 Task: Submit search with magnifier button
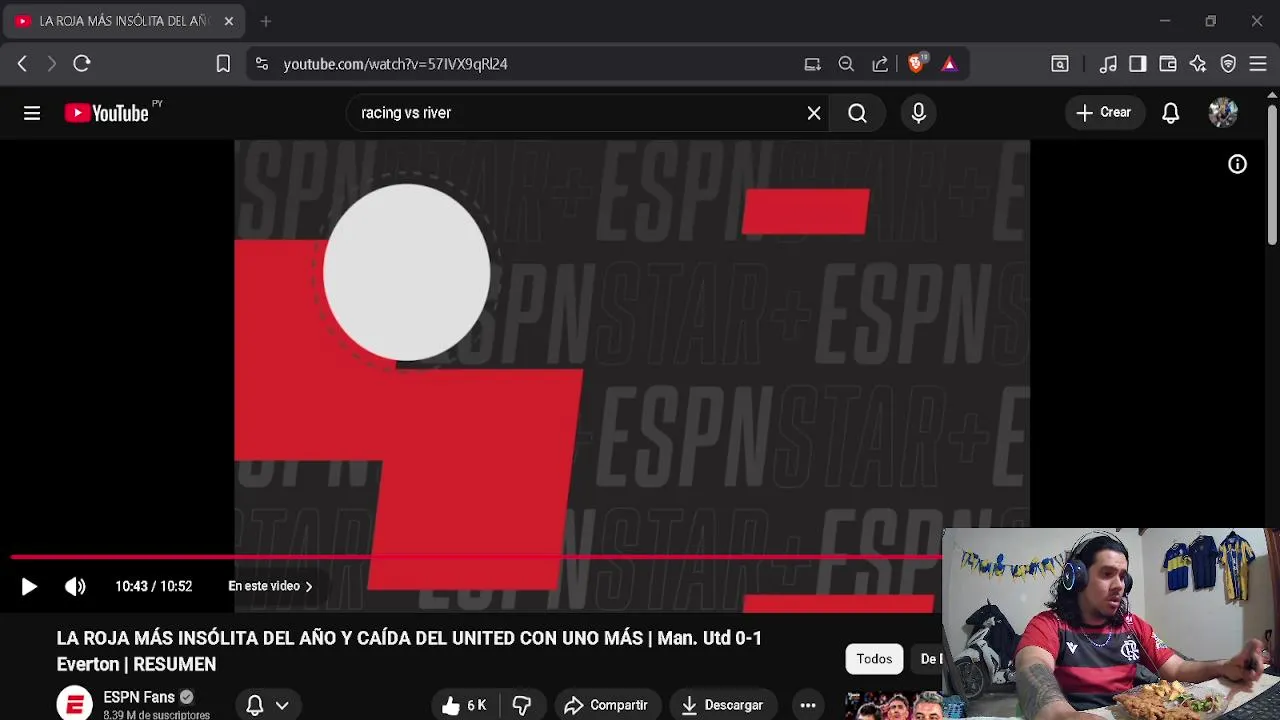point(858,113)
